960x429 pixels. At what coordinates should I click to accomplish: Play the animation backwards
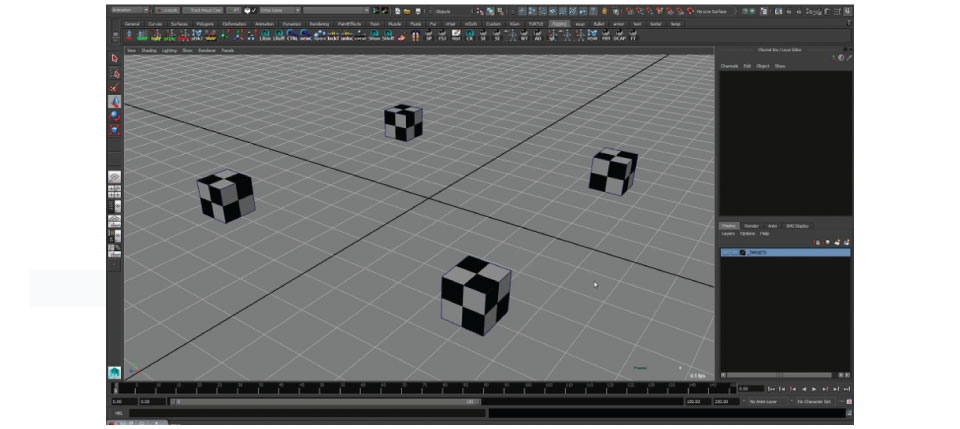point(804,389)
